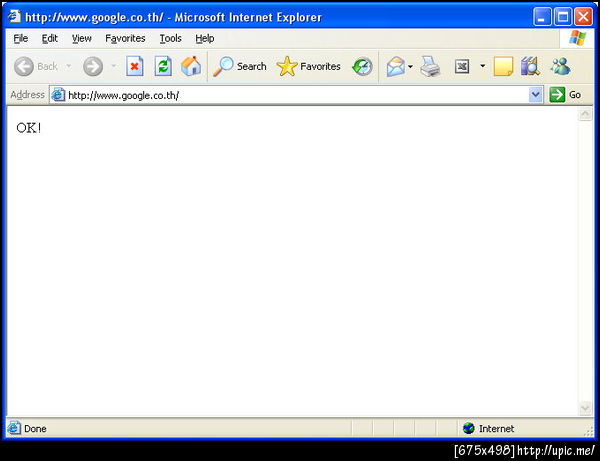Open the Favorites star toolbar button
600x461 pixels.
pyautogui.click(x=308, y=67)
